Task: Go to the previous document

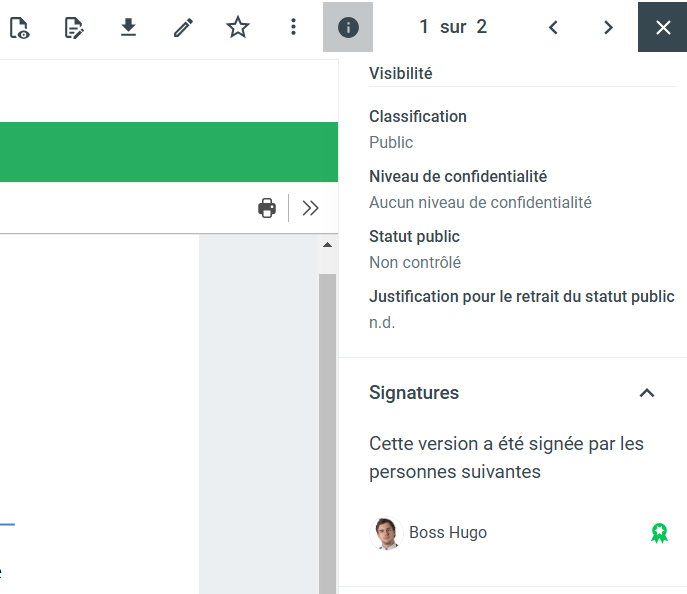Action: click(x=553, y=28)
